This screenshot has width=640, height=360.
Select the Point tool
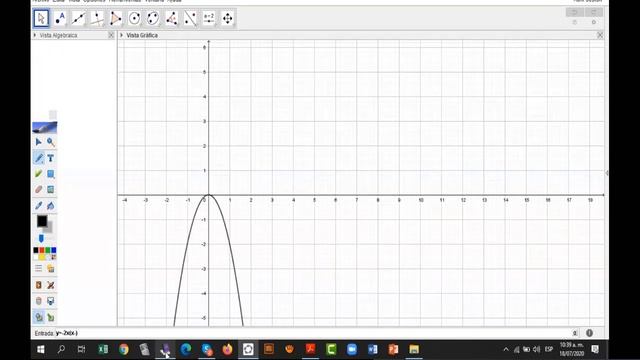pyautogui.click(x=60, y=18)
